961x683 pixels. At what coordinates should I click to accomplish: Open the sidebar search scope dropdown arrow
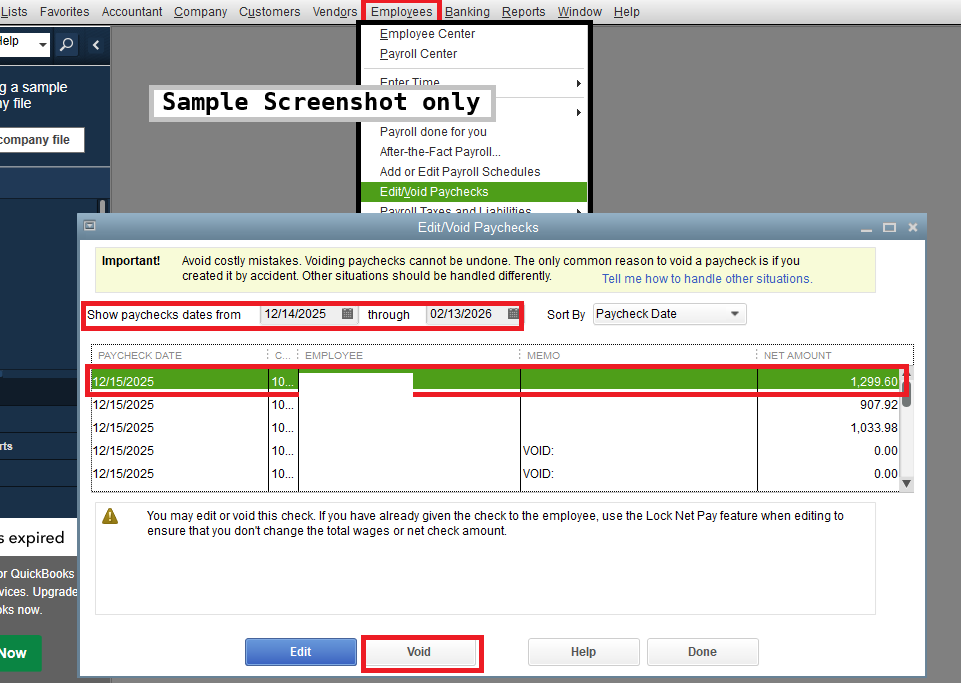pos(42,45)
